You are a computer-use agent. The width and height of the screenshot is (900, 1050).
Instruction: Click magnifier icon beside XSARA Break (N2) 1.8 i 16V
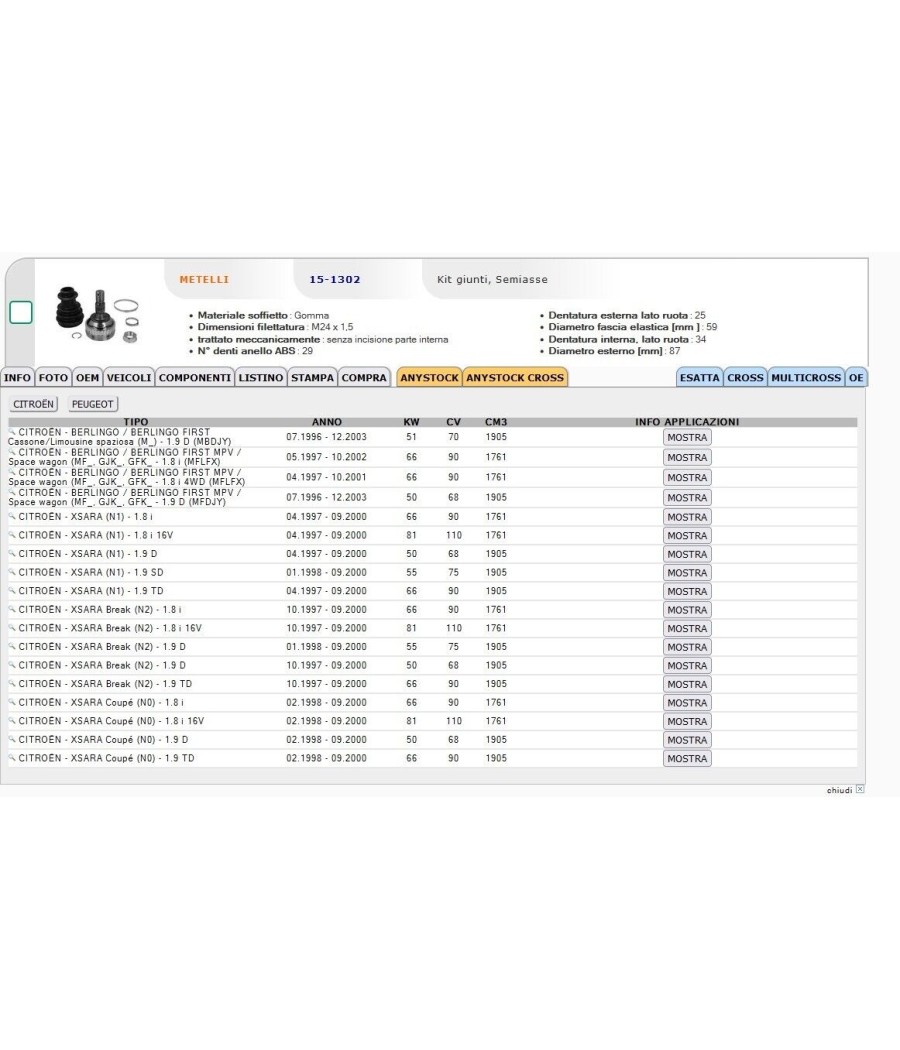pyautogui.click(x=12, y=627)
